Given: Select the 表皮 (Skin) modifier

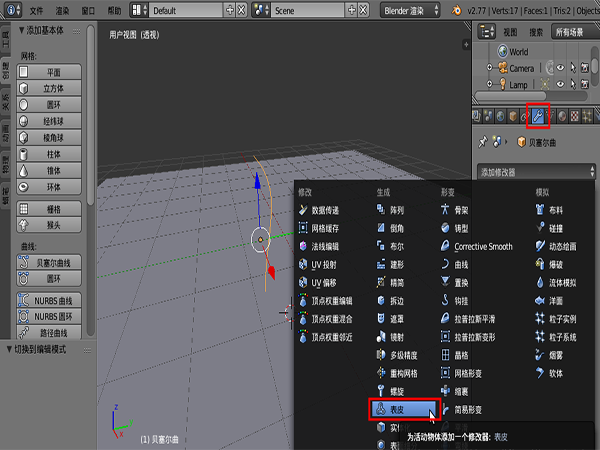Looking at the screenshot, I should tap(404, 408).
